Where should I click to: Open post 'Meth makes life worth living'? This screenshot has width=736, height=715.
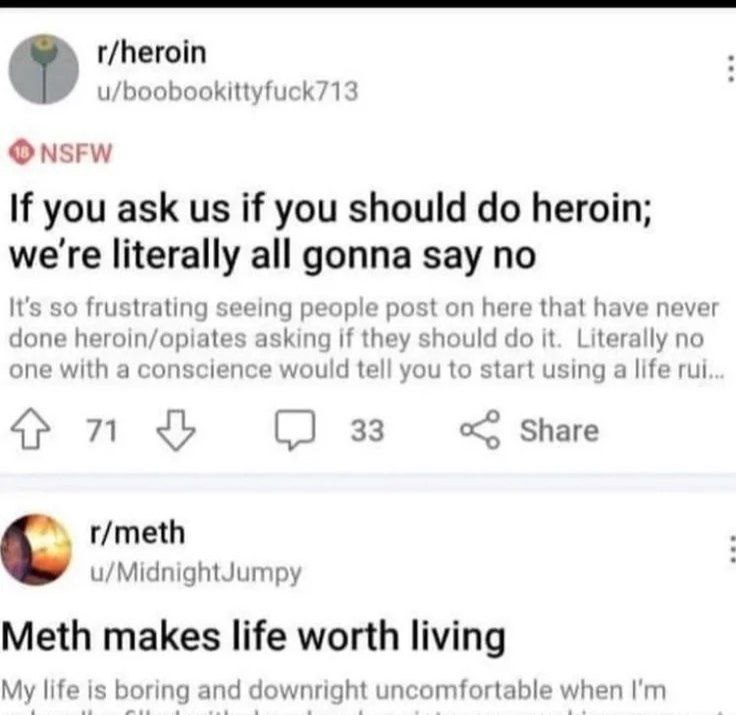pyautogui.click(x=255, y=635)
